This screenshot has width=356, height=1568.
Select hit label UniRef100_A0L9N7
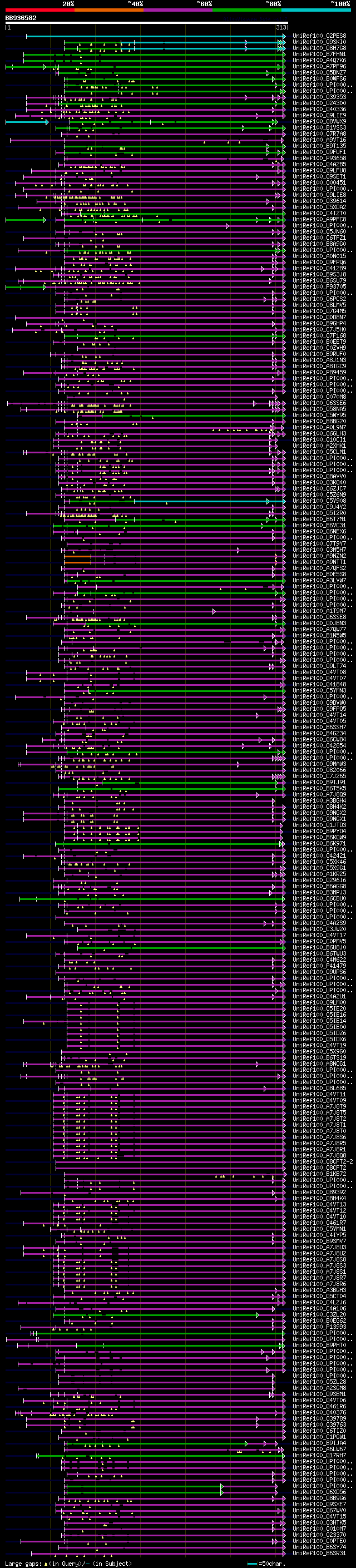(x=319, y=427)
